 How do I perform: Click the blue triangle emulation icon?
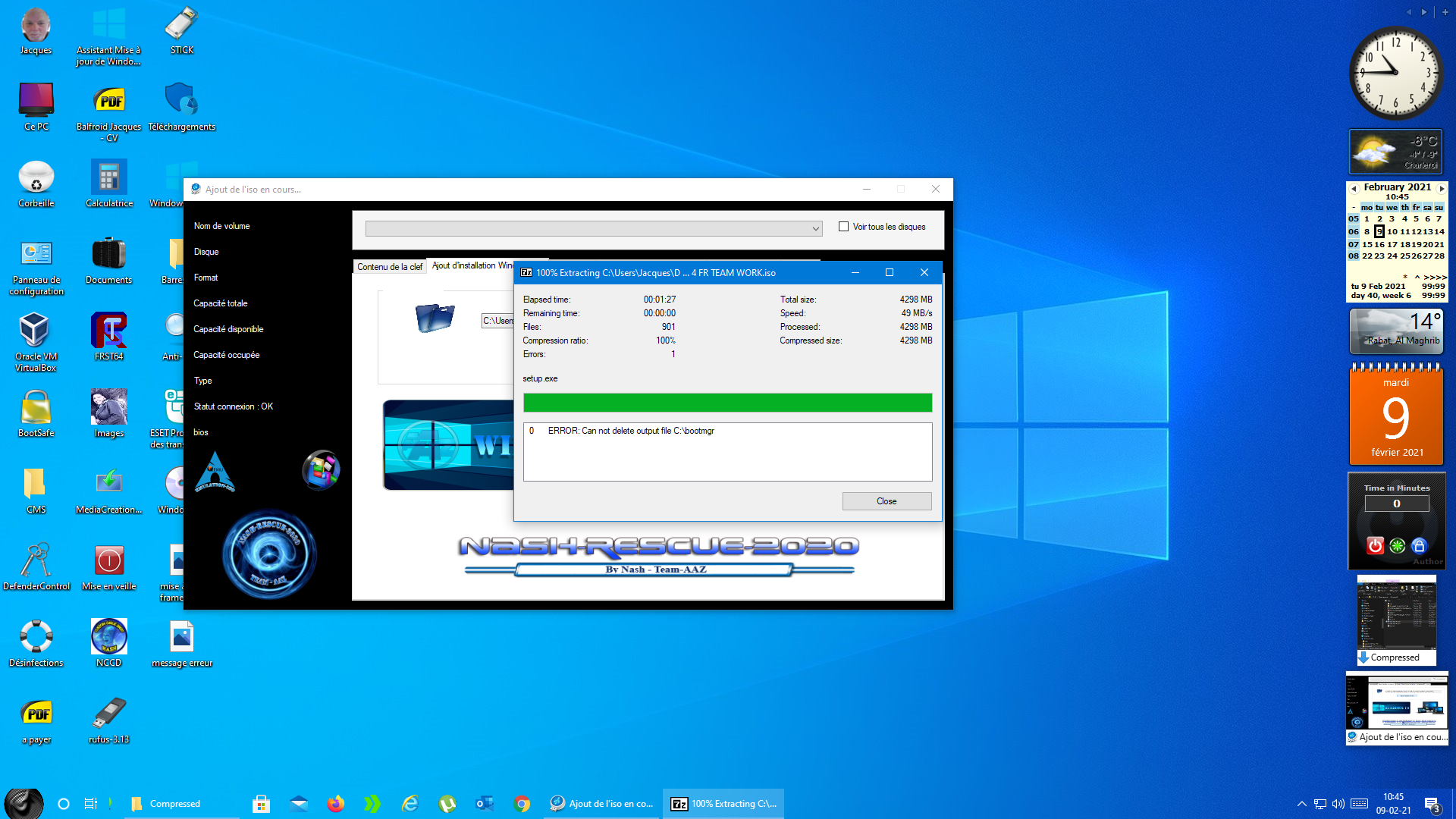(215, 472)
